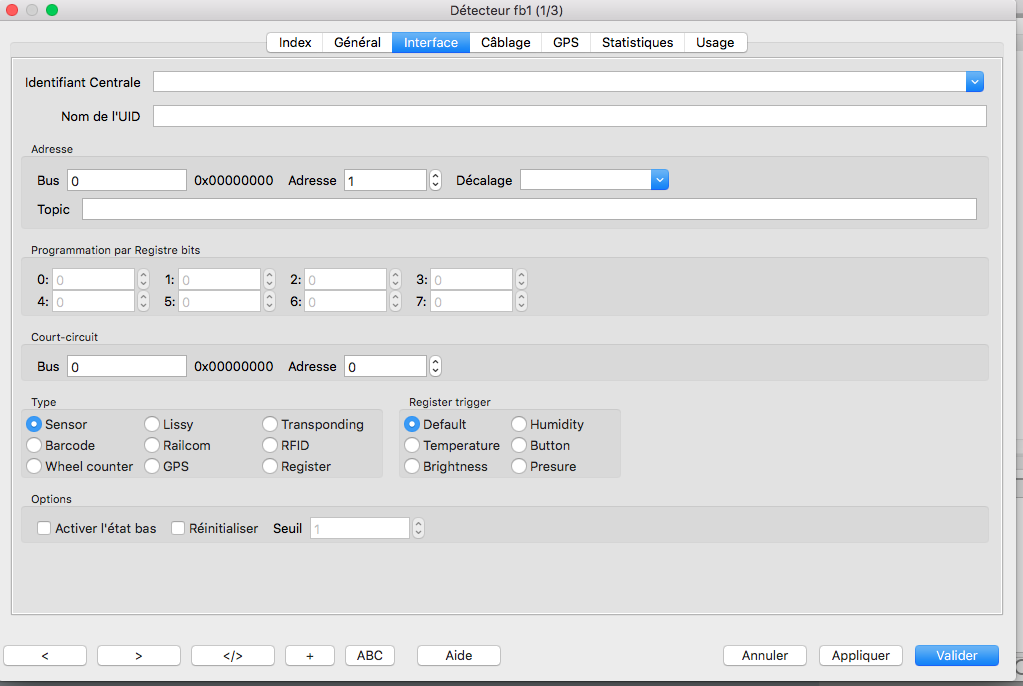Click register bit 3 value field
The width and height of the screenshot is (1023, 686).
pos(471,280)
